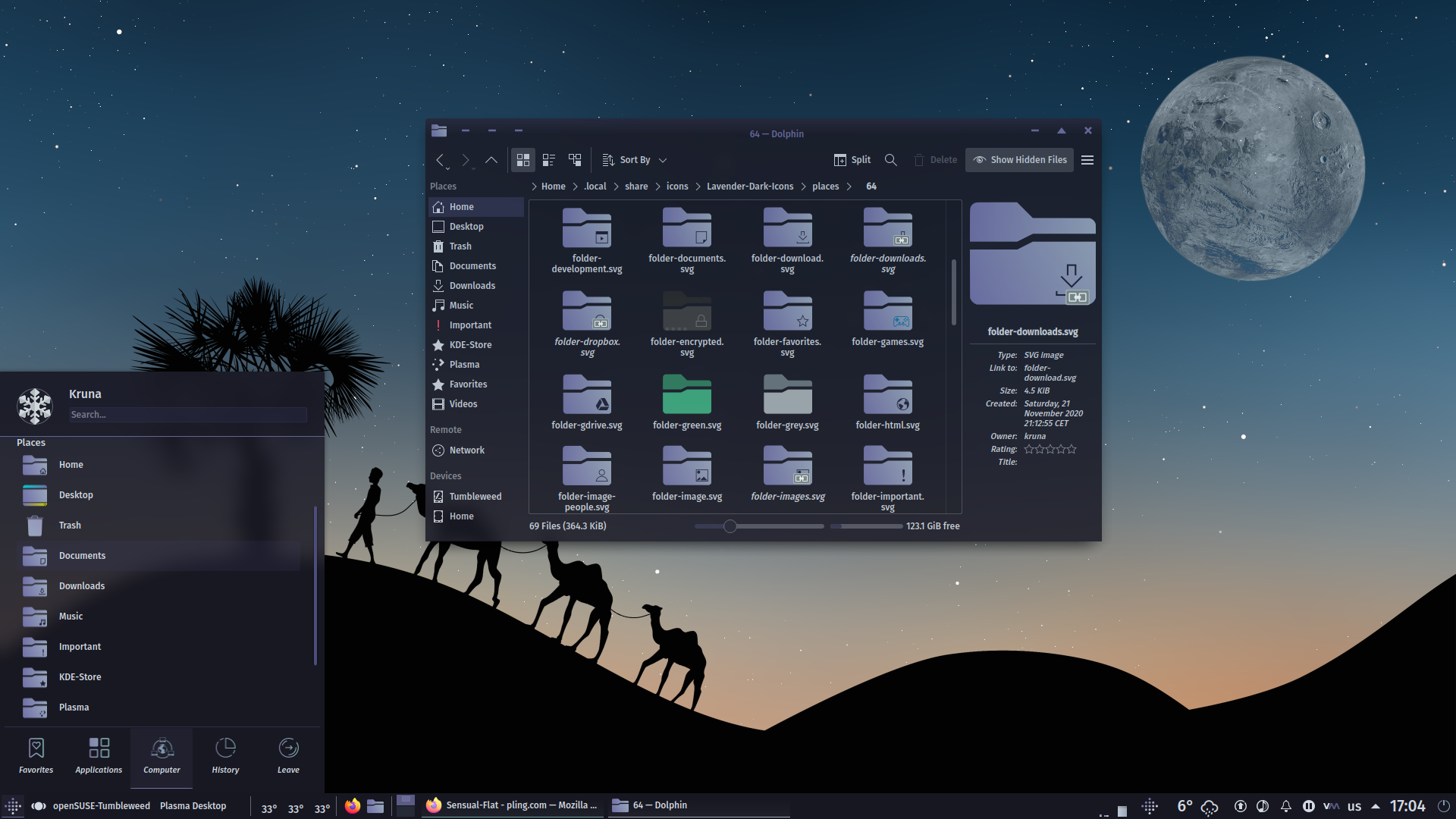This screenshot has width=1456, height=819.
Task: Open Trash in Dolphin Places
Action: (x=476, y=246)
